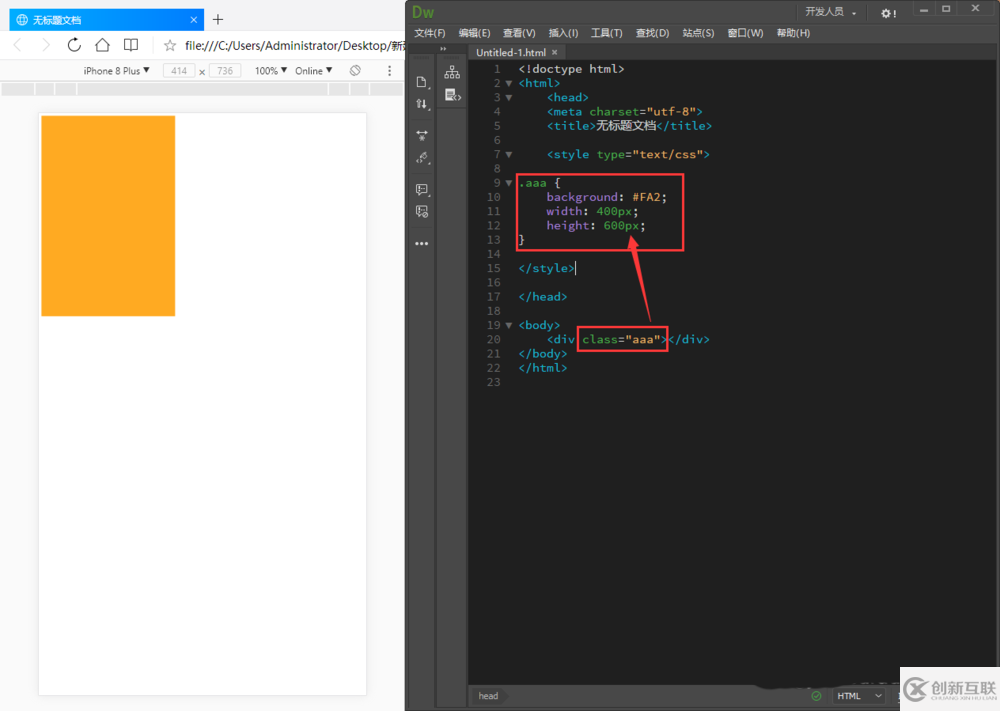The height and width of the screenshot is (711, 1000).
Task: Collapse the .aaa CSS rule on line 9
Action: click(x=509, y=183)
